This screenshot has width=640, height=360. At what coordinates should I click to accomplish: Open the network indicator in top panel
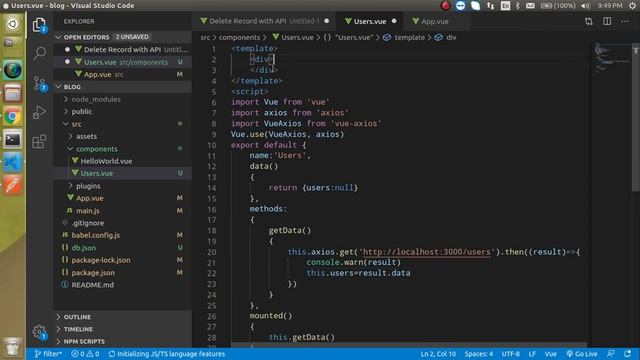[490, 6]
